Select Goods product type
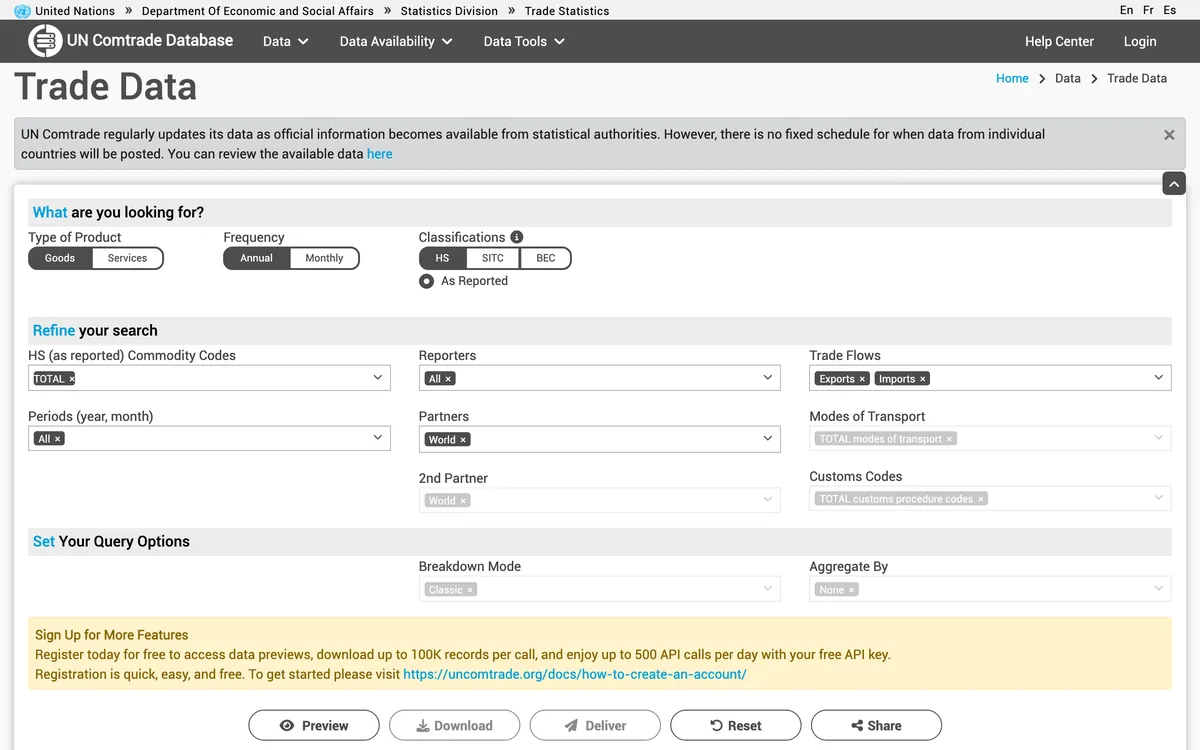Image resolution: width=1200 pixels, height=750 pixels. tap(60, 258)
